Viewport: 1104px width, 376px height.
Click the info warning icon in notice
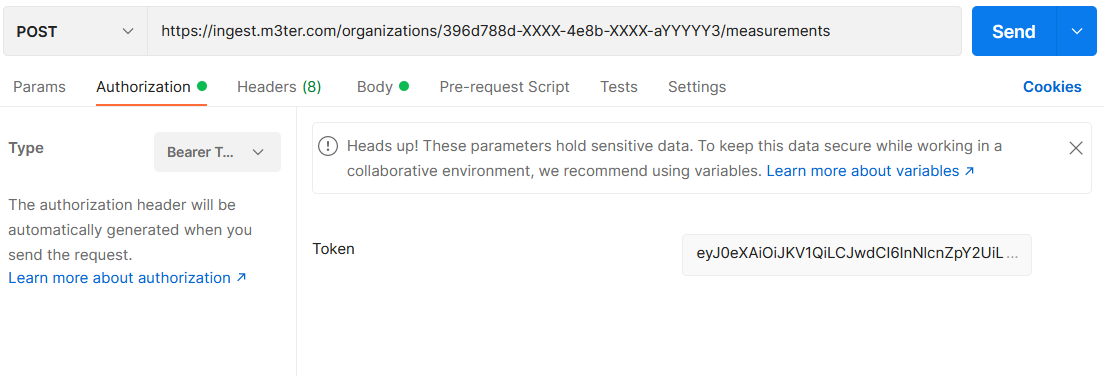(x=327, y=146)
